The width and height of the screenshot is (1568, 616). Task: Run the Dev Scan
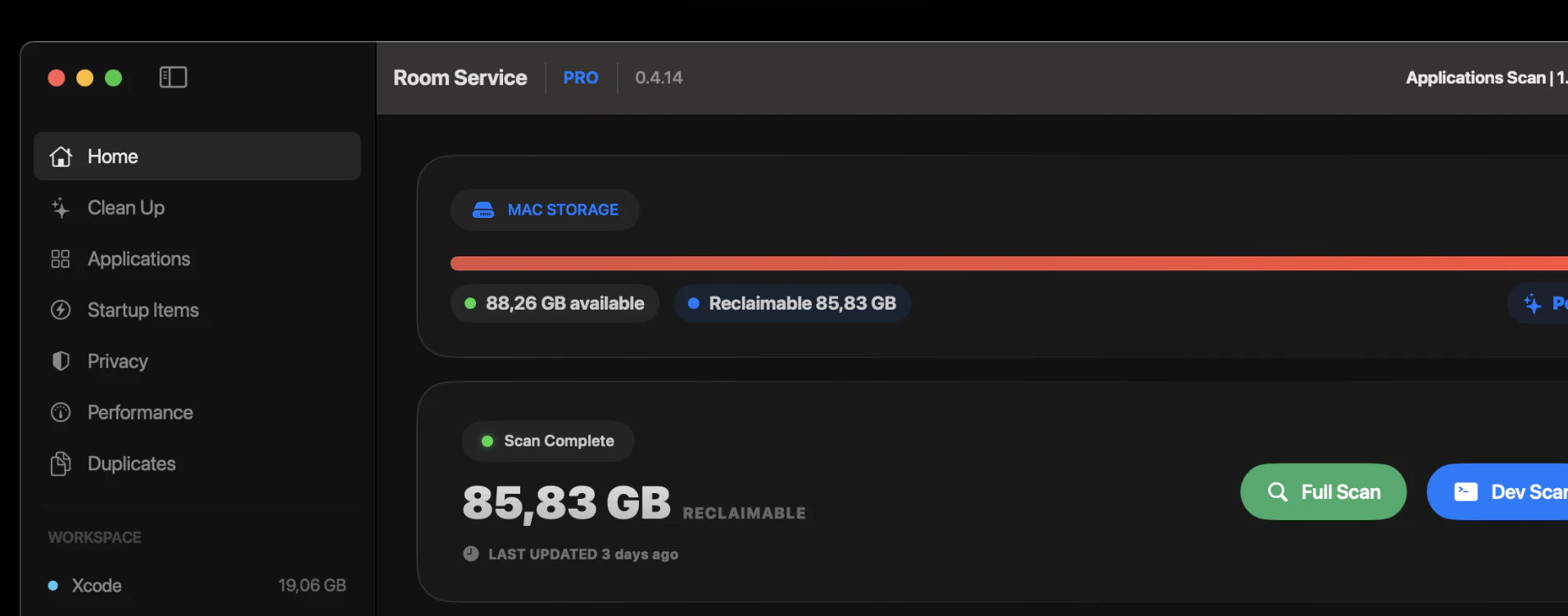1507,491
